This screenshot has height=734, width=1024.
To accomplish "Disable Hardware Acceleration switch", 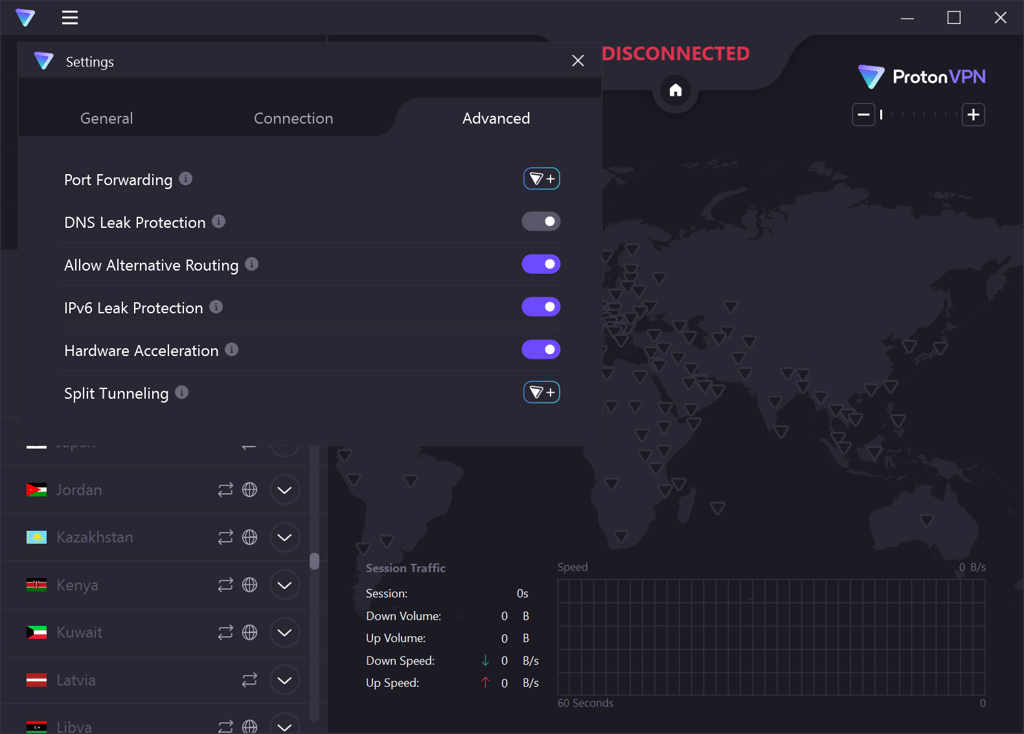I will click(x=541, y=349).
